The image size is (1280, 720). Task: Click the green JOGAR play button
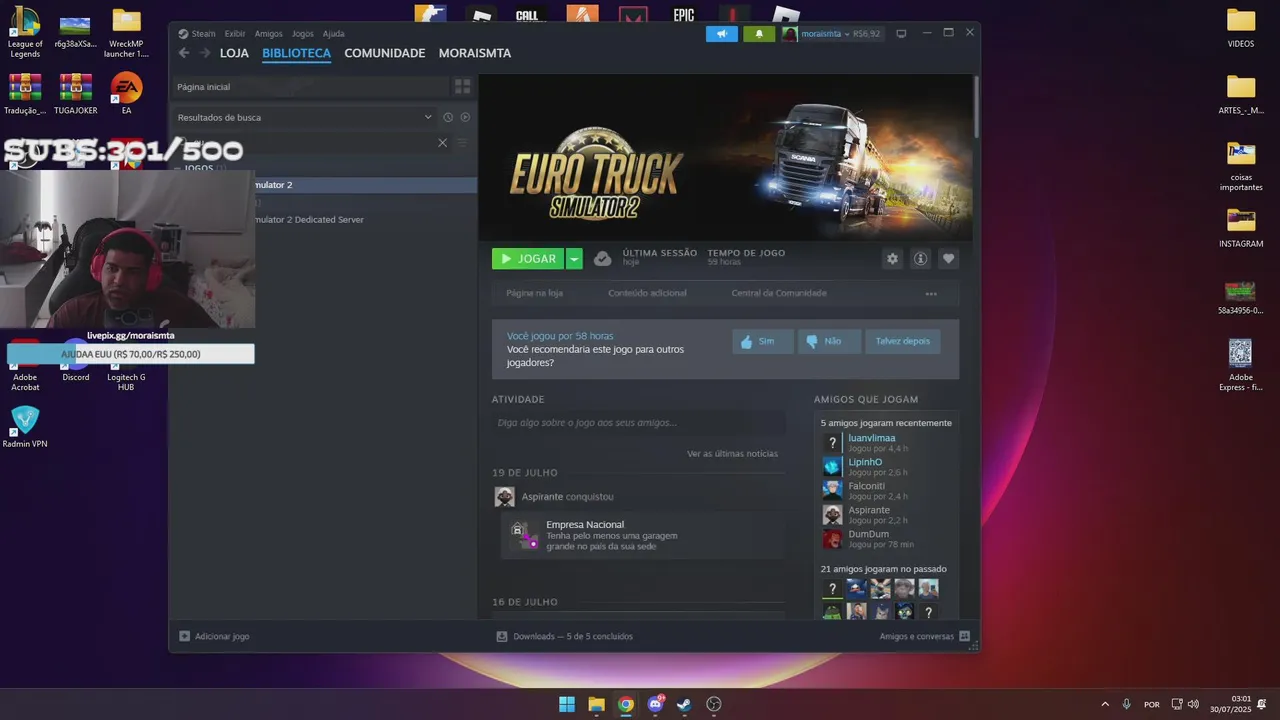528,259
